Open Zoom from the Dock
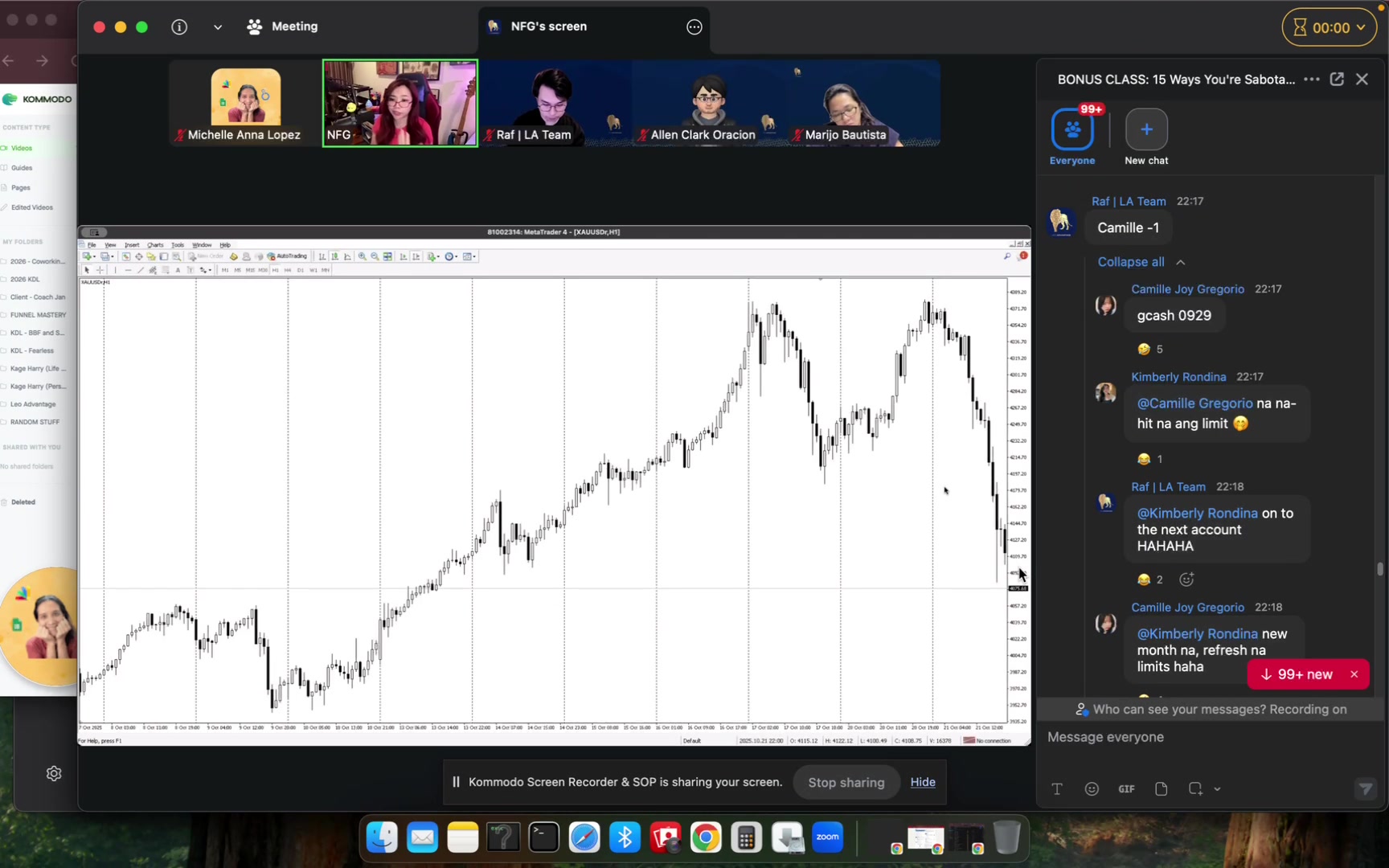Screen dimensions: 1389x868 pyautogui.click(x=827, y=838)
